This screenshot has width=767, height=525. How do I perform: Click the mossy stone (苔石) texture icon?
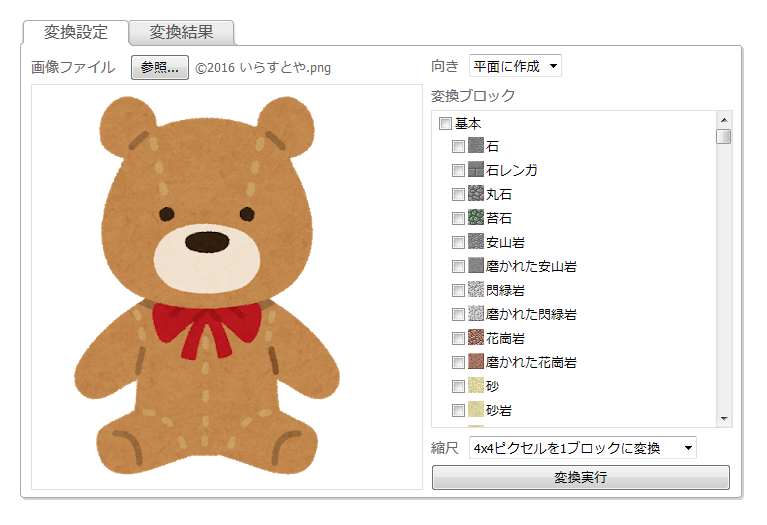coord(476,218)
